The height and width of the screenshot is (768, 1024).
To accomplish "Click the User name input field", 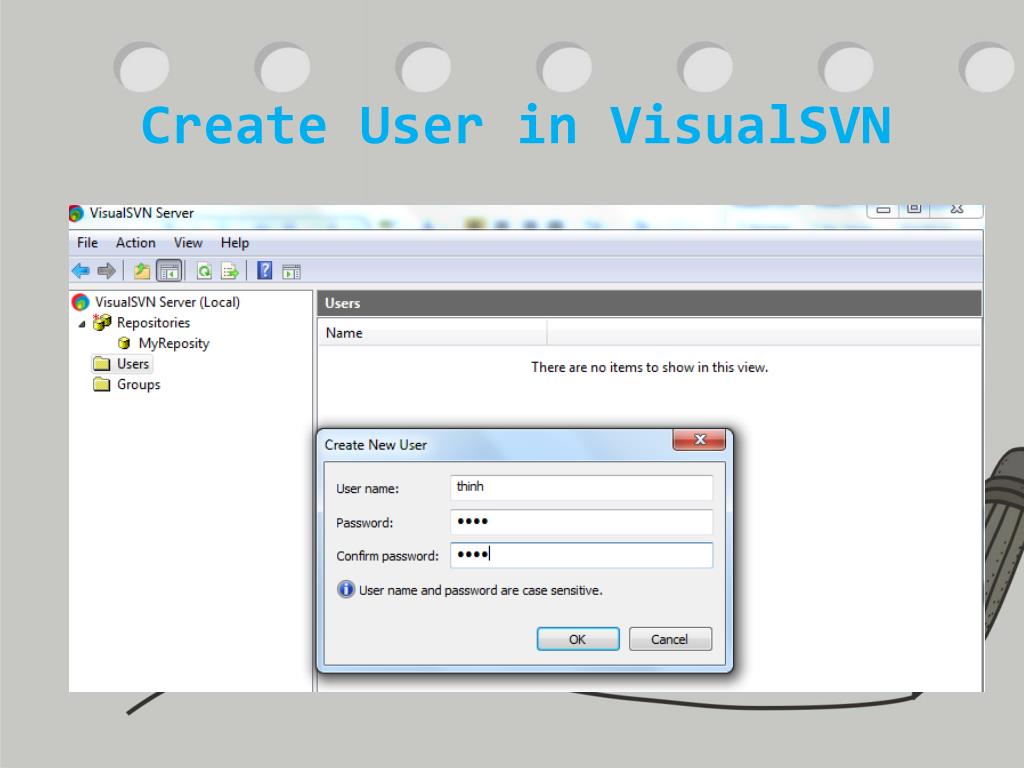I will click(x=581, y=488).
